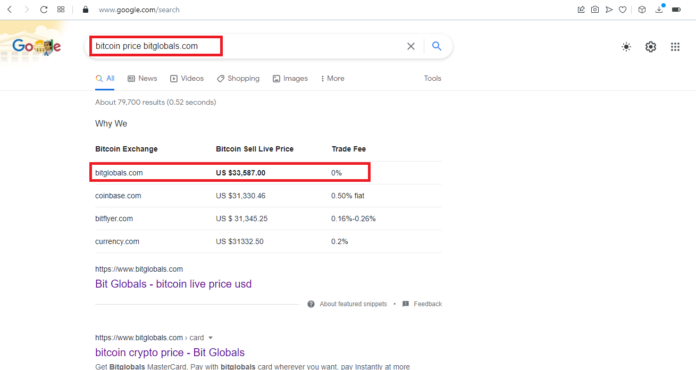Open Google settings gear icon
The image size is (696, 370).
651,47
